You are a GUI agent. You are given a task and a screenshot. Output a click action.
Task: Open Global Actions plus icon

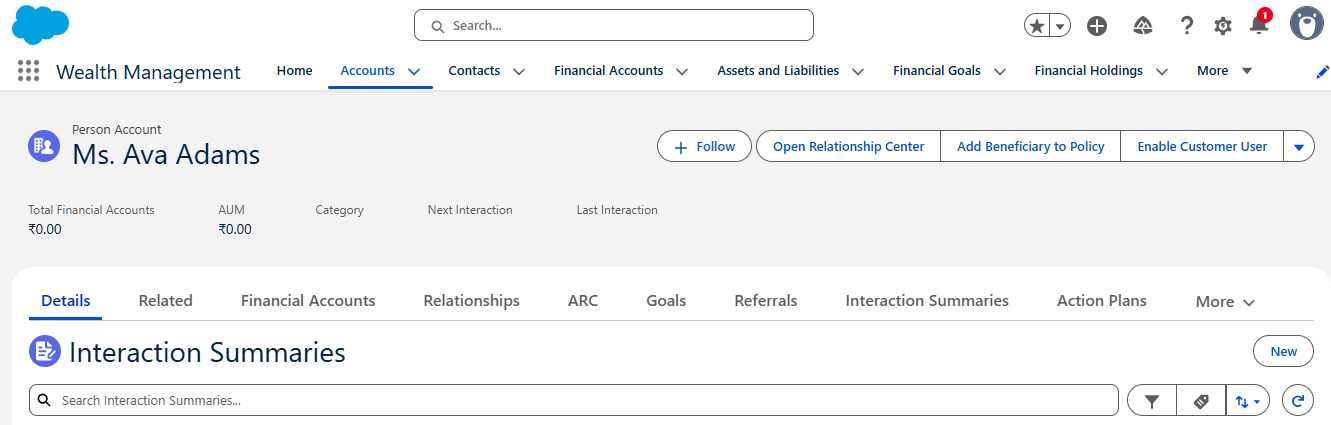(x=1097, y=26)
